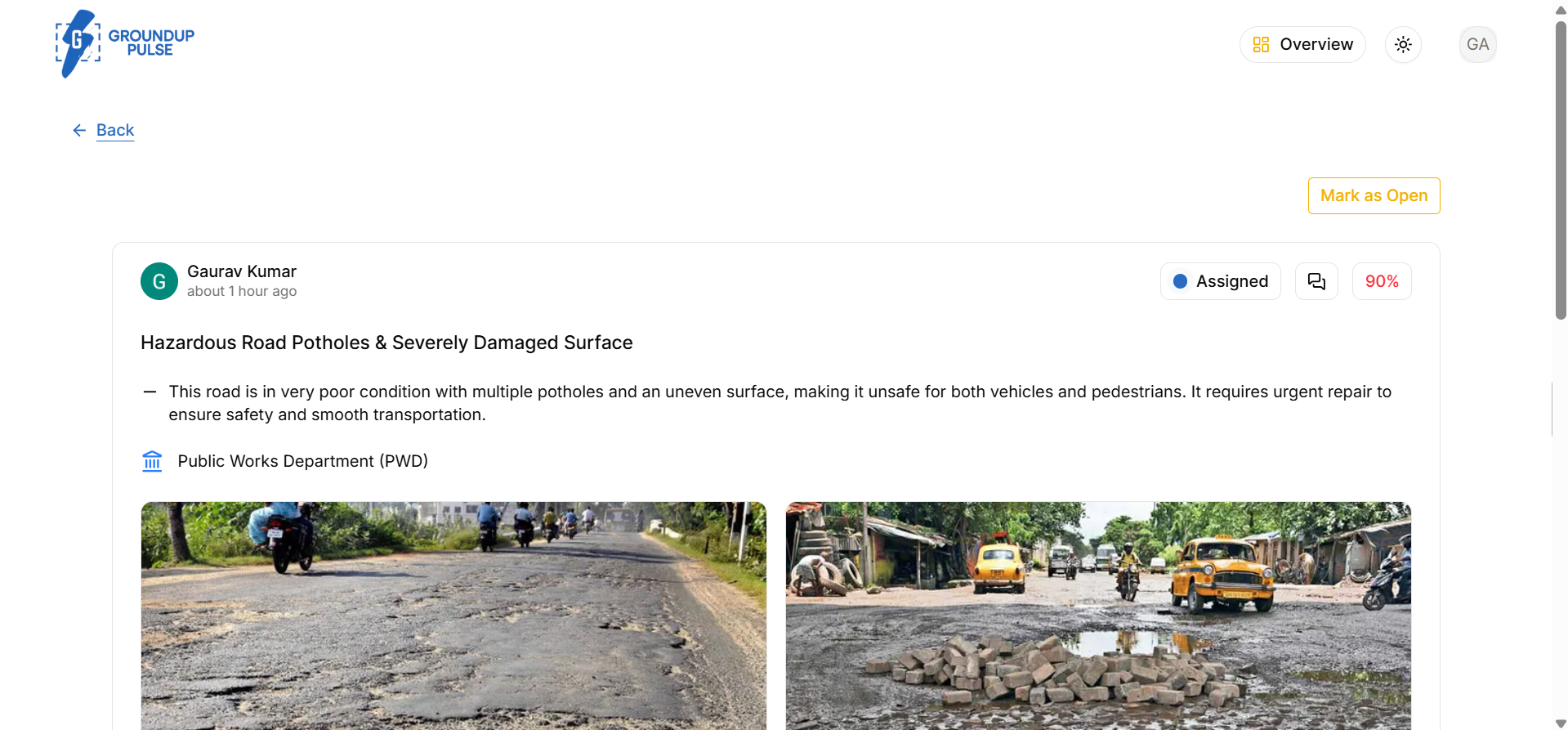Open the comments speech bubble icon
This screenshot has height=730, width=1568.
(1316, 281)
